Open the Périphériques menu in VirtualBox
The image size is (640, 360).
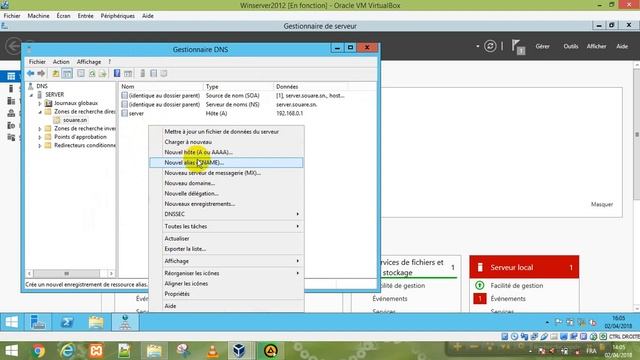pos(118,16)
